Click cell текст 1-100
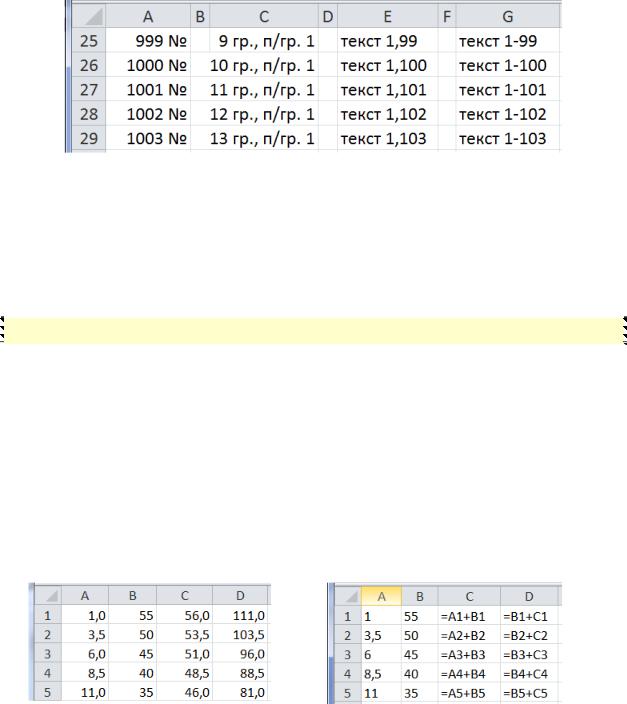627x704 pixels. pyautogui.click(x=508, y=65)
